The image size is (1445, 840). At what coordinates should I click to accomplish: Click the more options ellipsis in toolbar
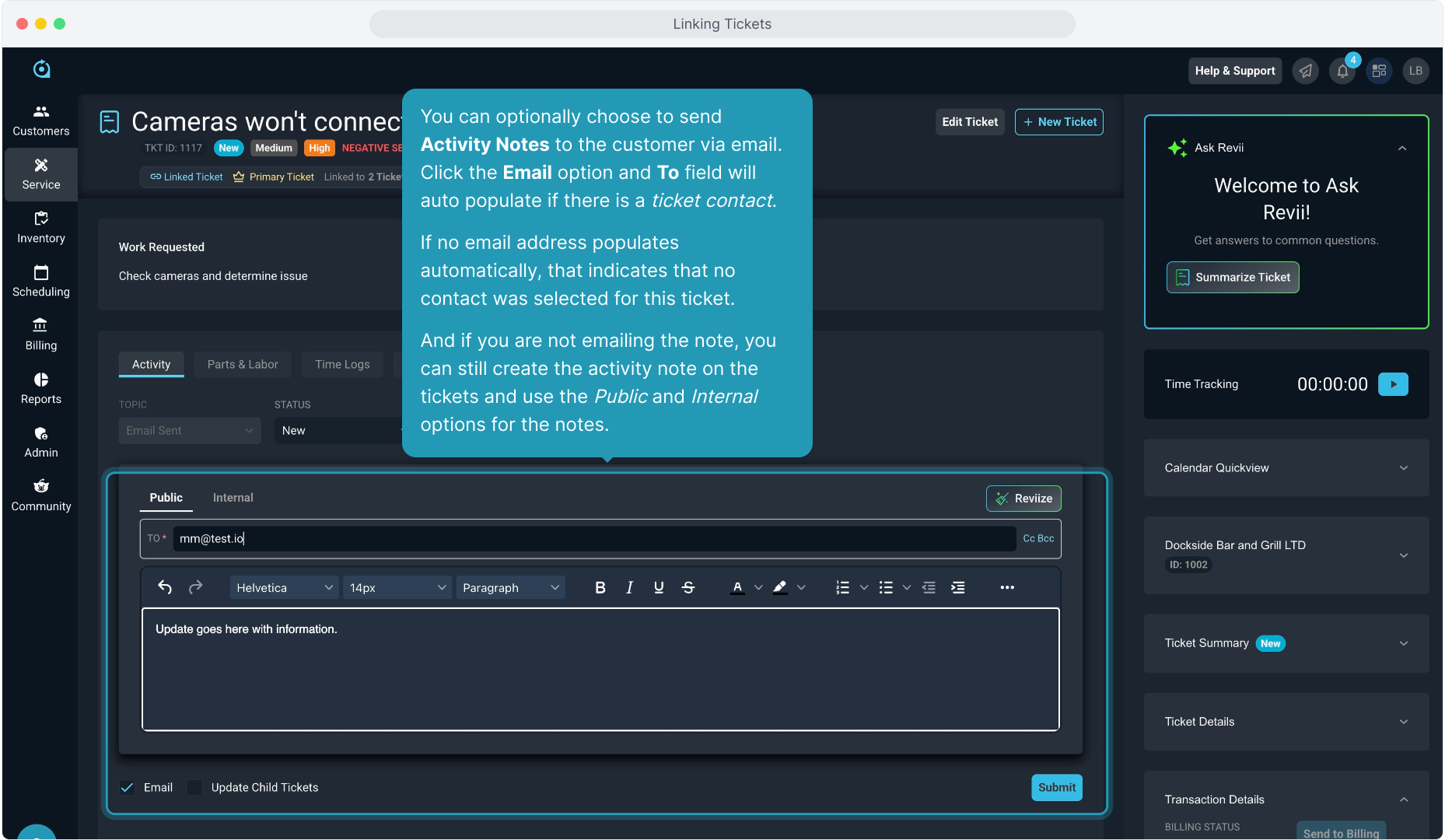coord(1007,588)
